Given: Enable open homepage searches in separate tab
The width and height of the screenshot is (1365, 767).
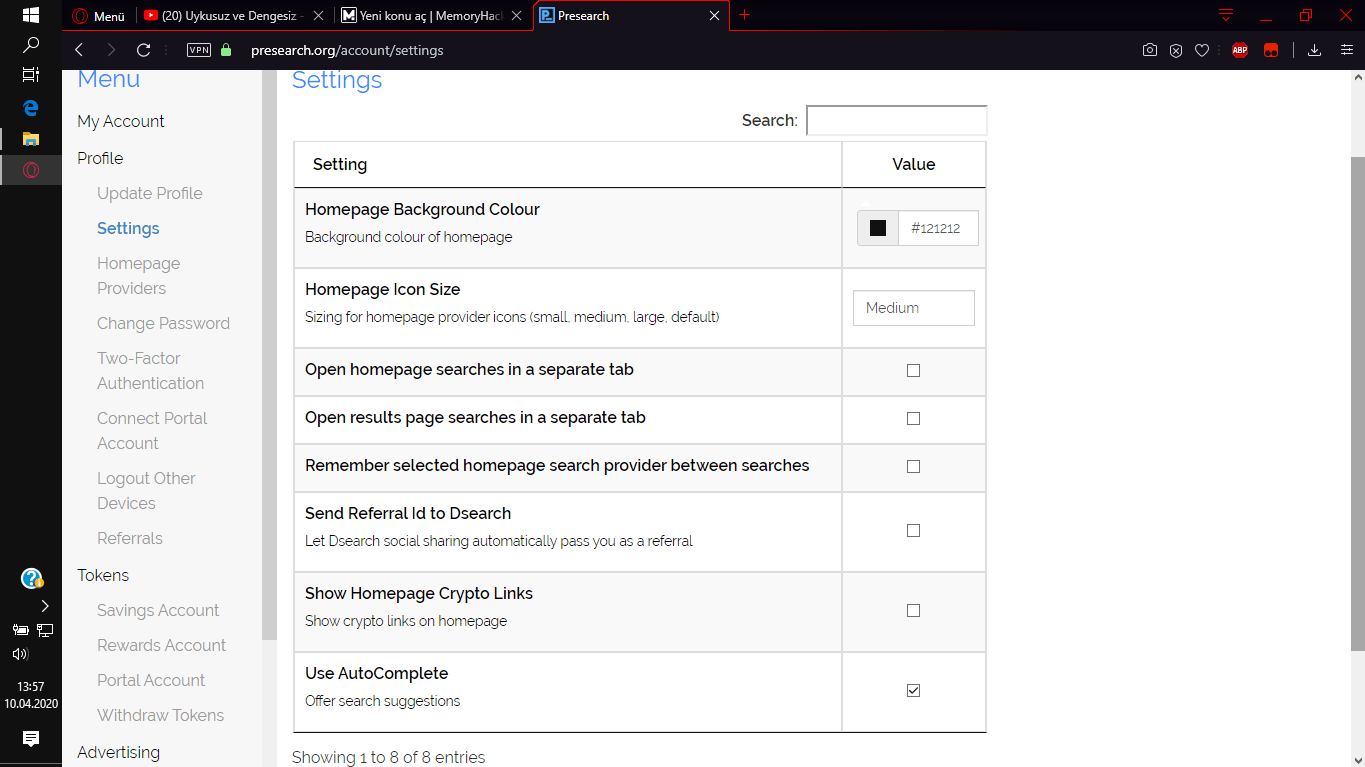Looking at the screenshot, I should (x=913, y=370).
